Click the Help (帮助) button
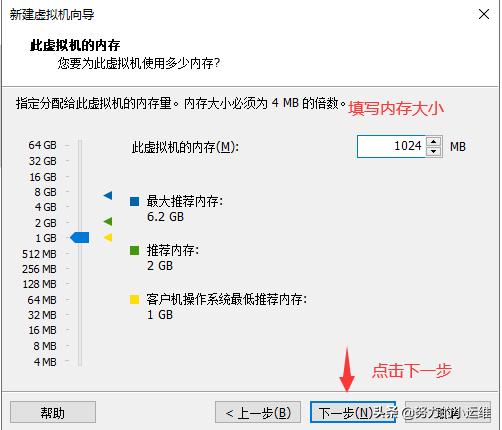This screenshot has height=430, width=502. (53, 412)
